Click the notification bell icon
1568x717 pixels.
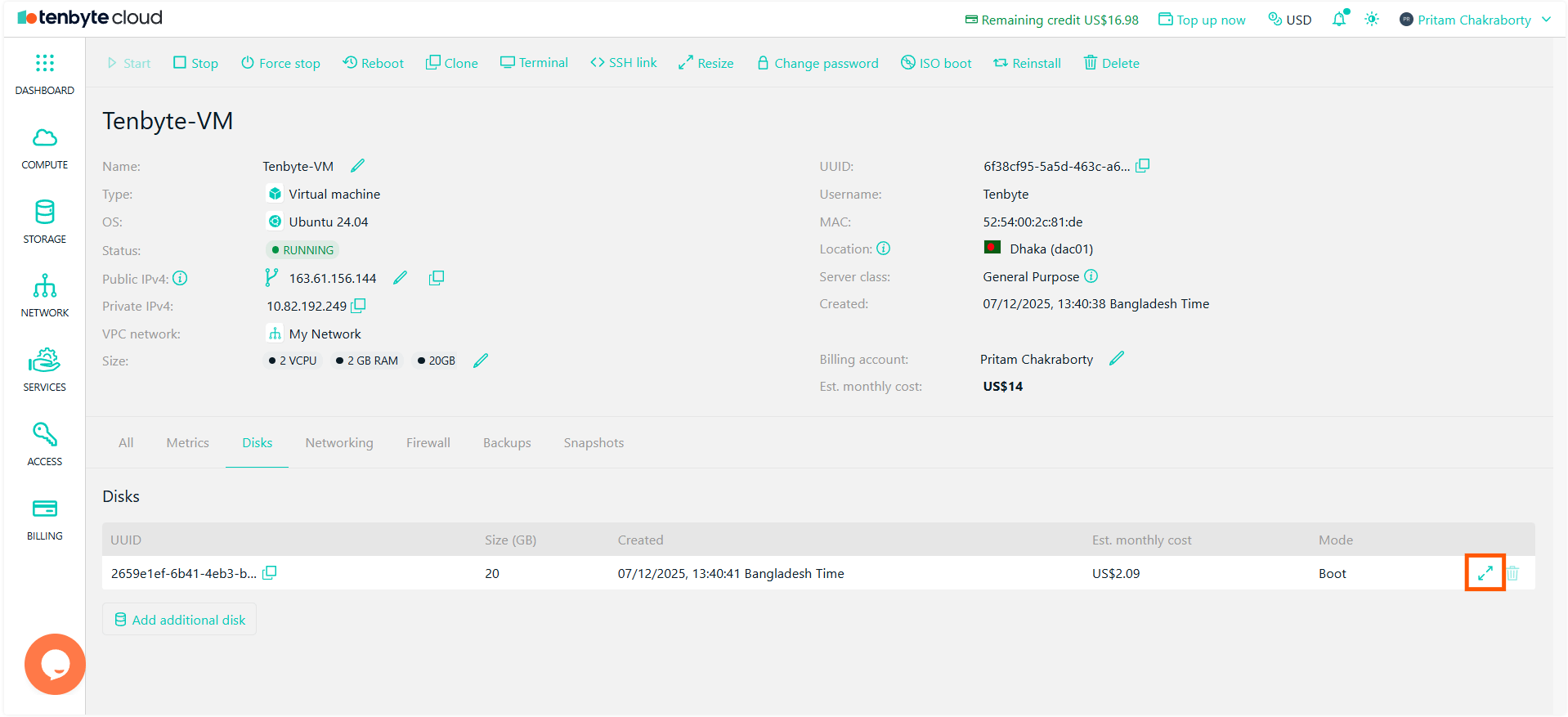pos(1339,19)
